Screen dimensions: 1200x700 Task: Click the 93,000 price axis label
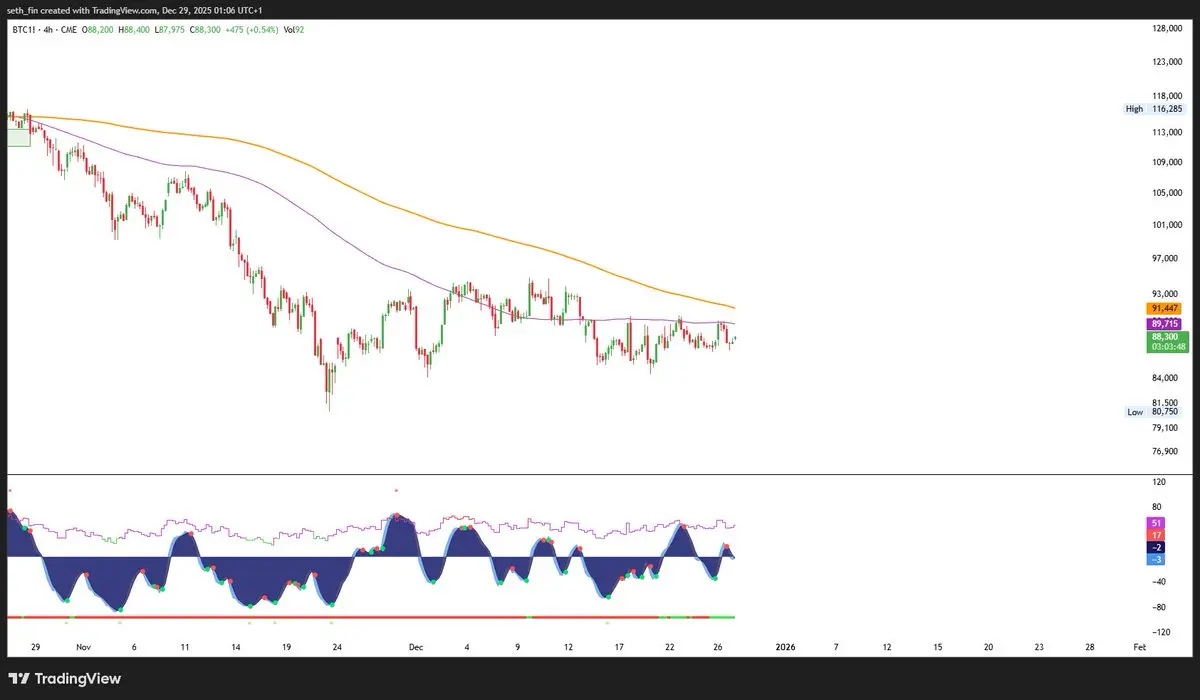pyautogui.click(x=1167, y=293)
